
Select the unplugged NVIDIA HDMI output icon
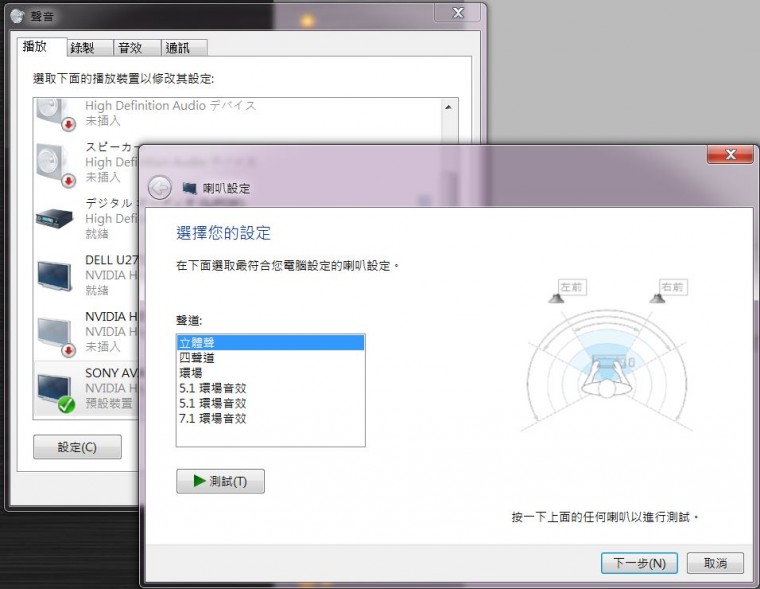57,337
